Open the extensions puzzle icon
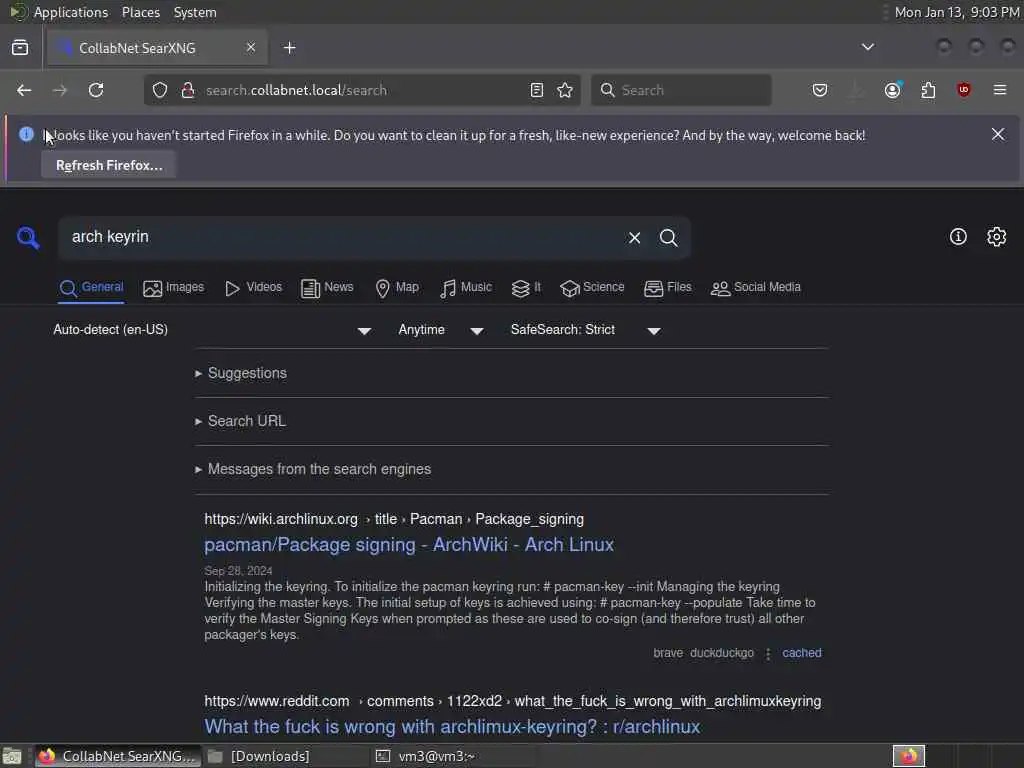1024x768 pixels. (928, 90)
